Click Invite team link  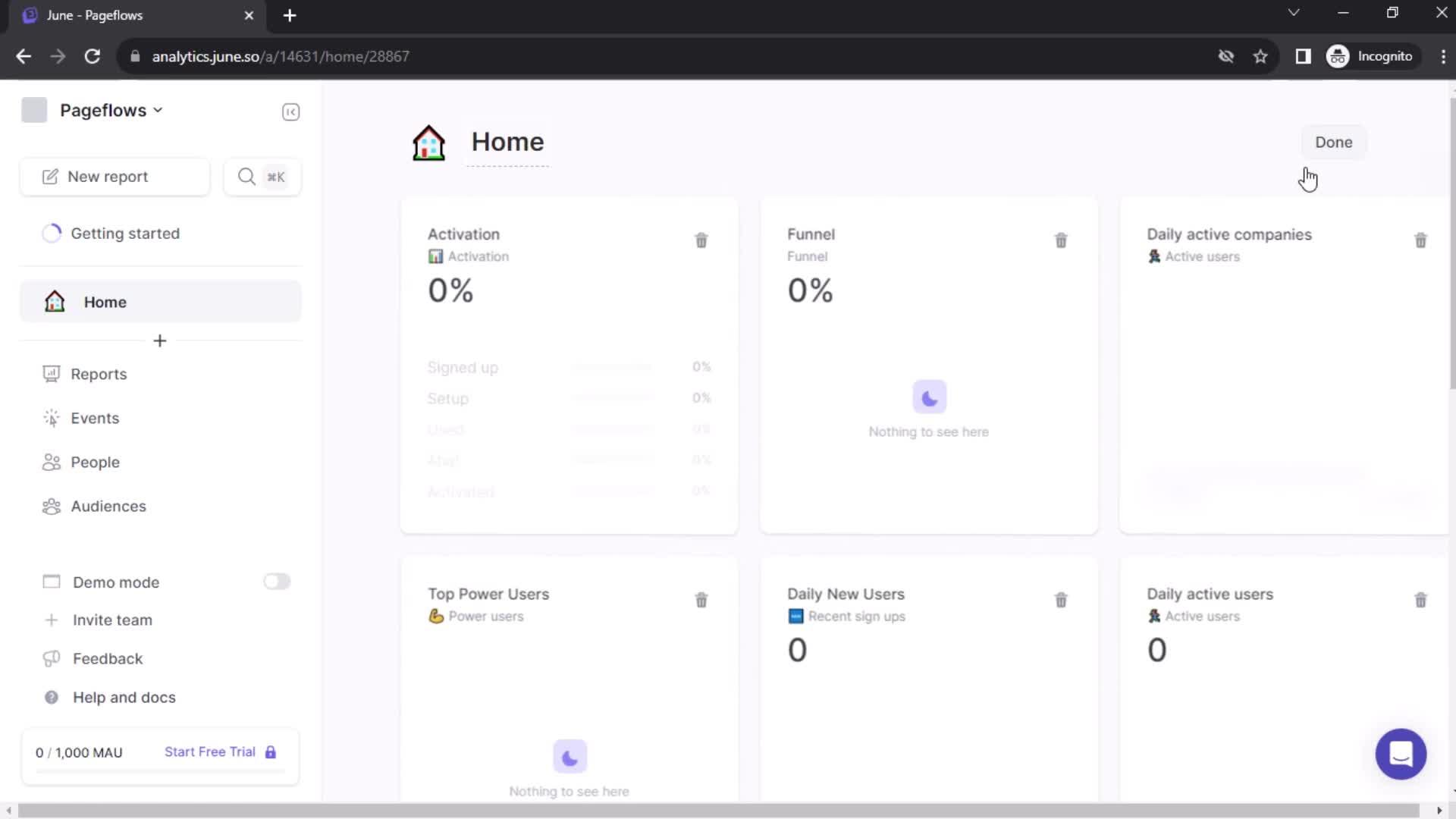(x=113, y=620)
